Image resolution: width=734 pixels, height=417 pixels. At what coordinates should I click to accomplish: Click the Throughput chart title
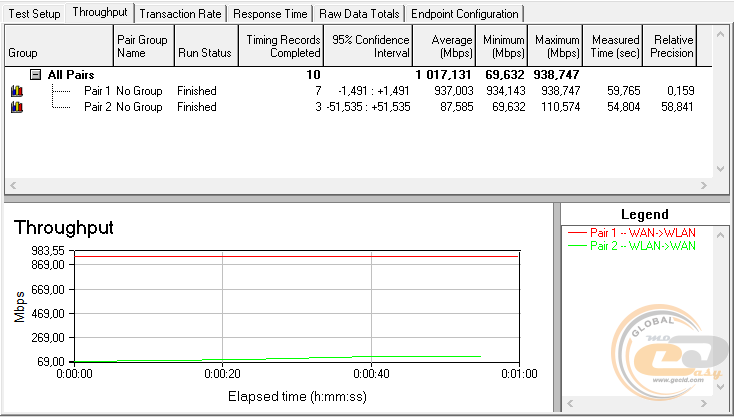64,228
